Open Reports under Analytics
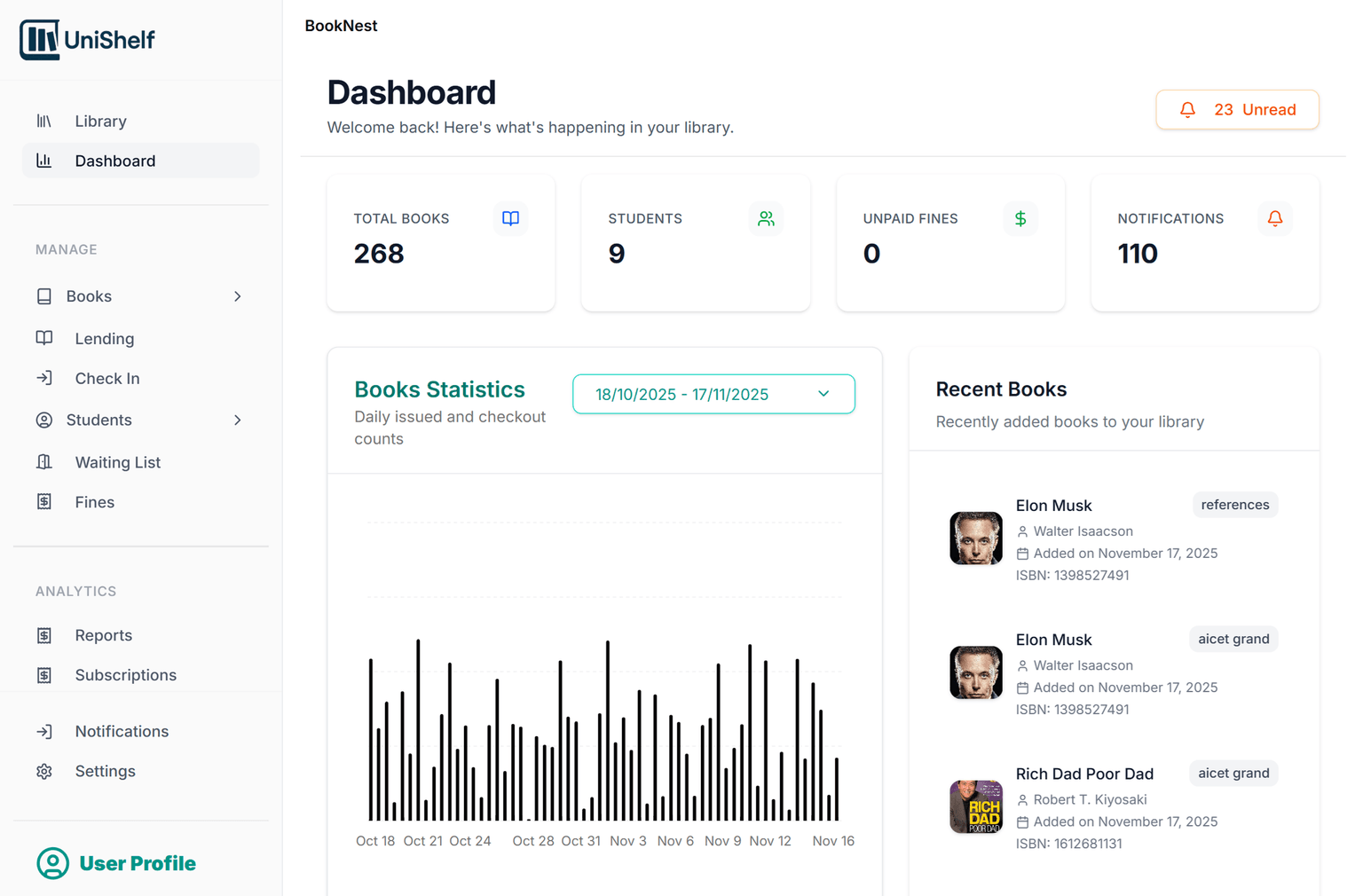 [x=103, y=635]
